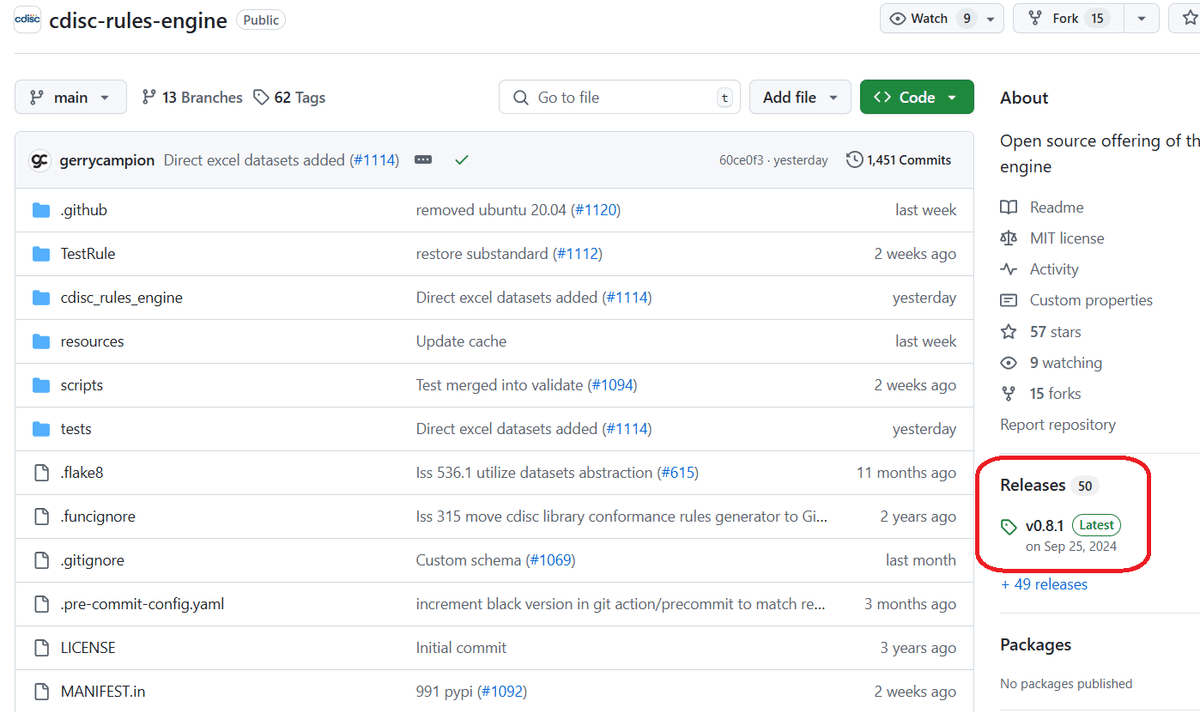Click the CDISC organization logo avatar
This screenshot has height=712, width=1200.
coord(27,19)
